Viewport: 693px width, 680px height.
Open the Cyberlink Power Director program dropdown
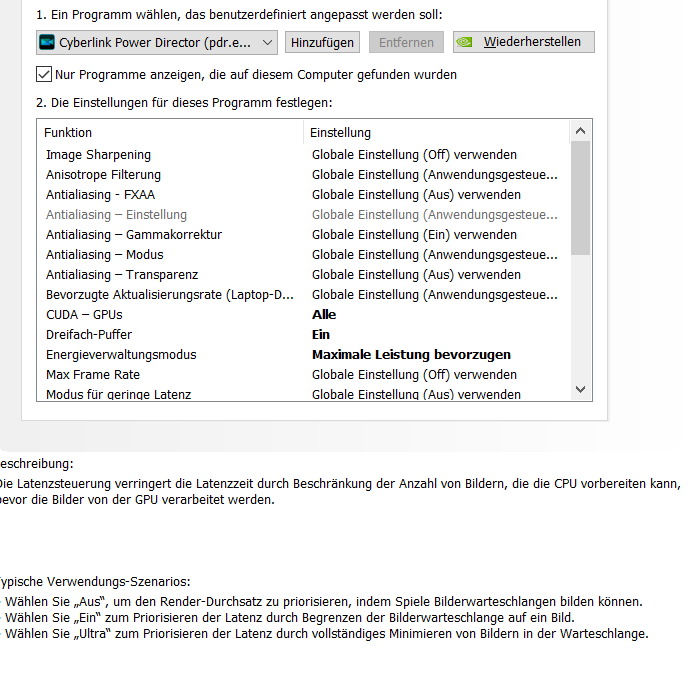coord(157,42)
